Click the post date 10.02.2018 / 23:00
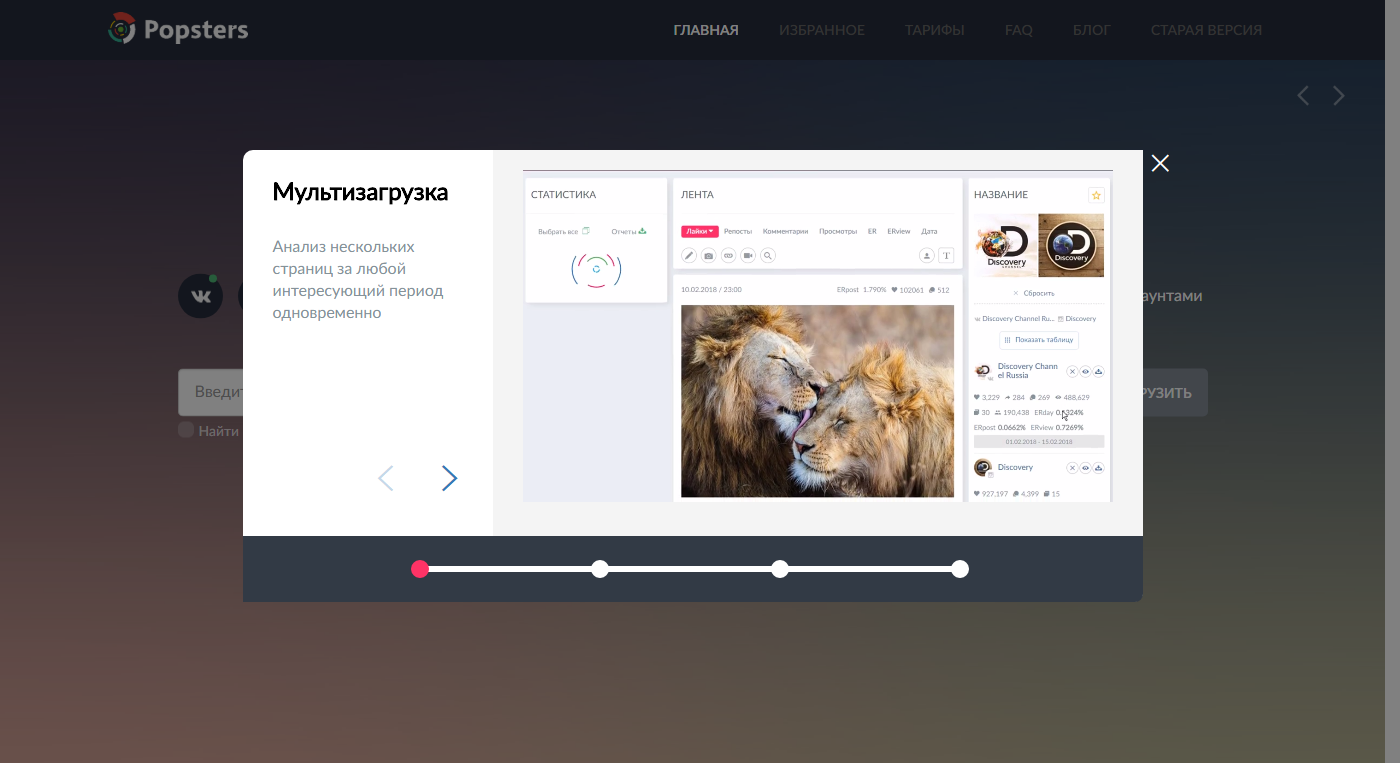The image size is (1400, 763). click(711, 290)
